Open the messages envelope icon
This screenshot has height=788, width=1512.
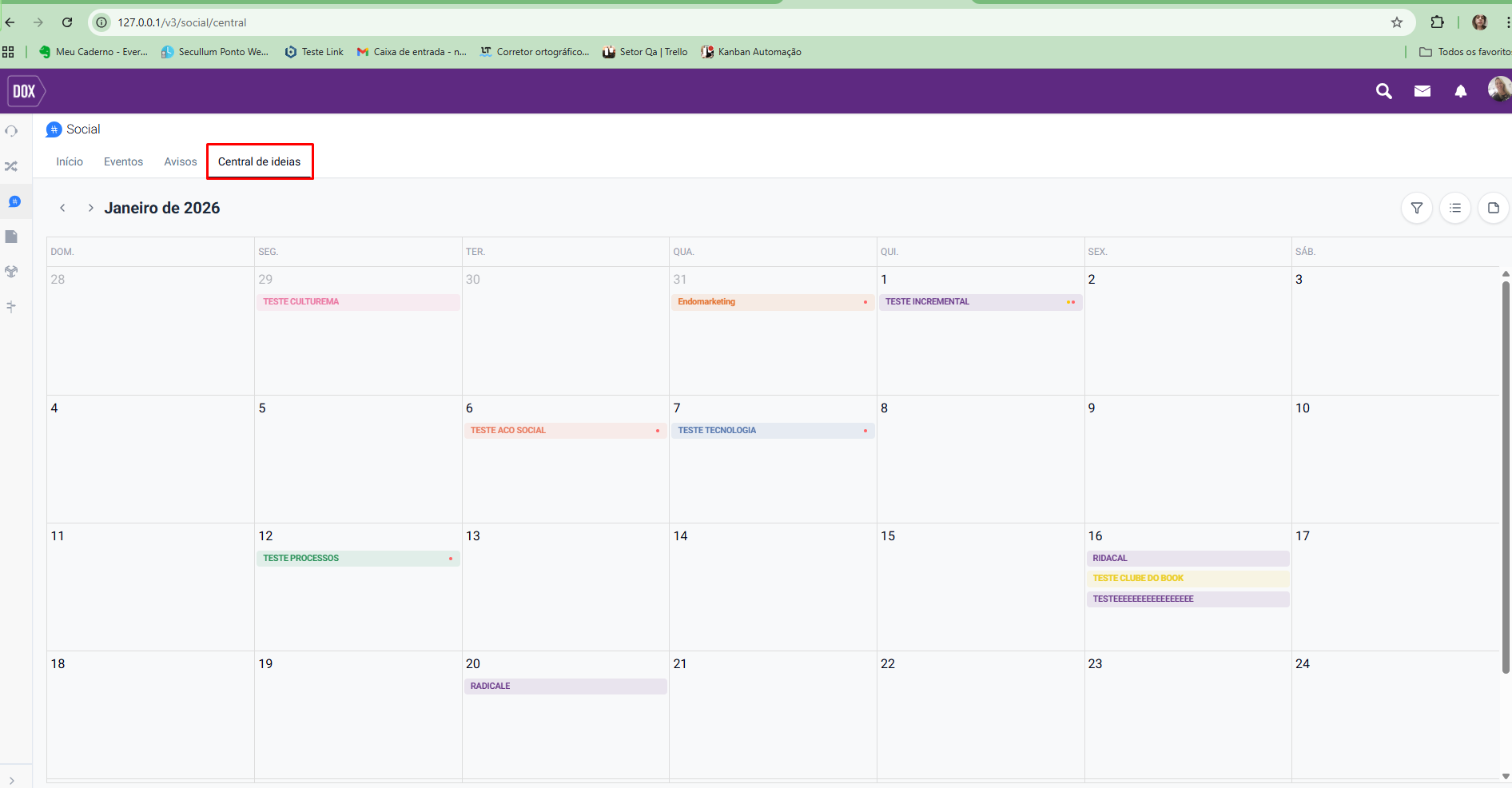pyautogui.click(x=1422, y=91)
